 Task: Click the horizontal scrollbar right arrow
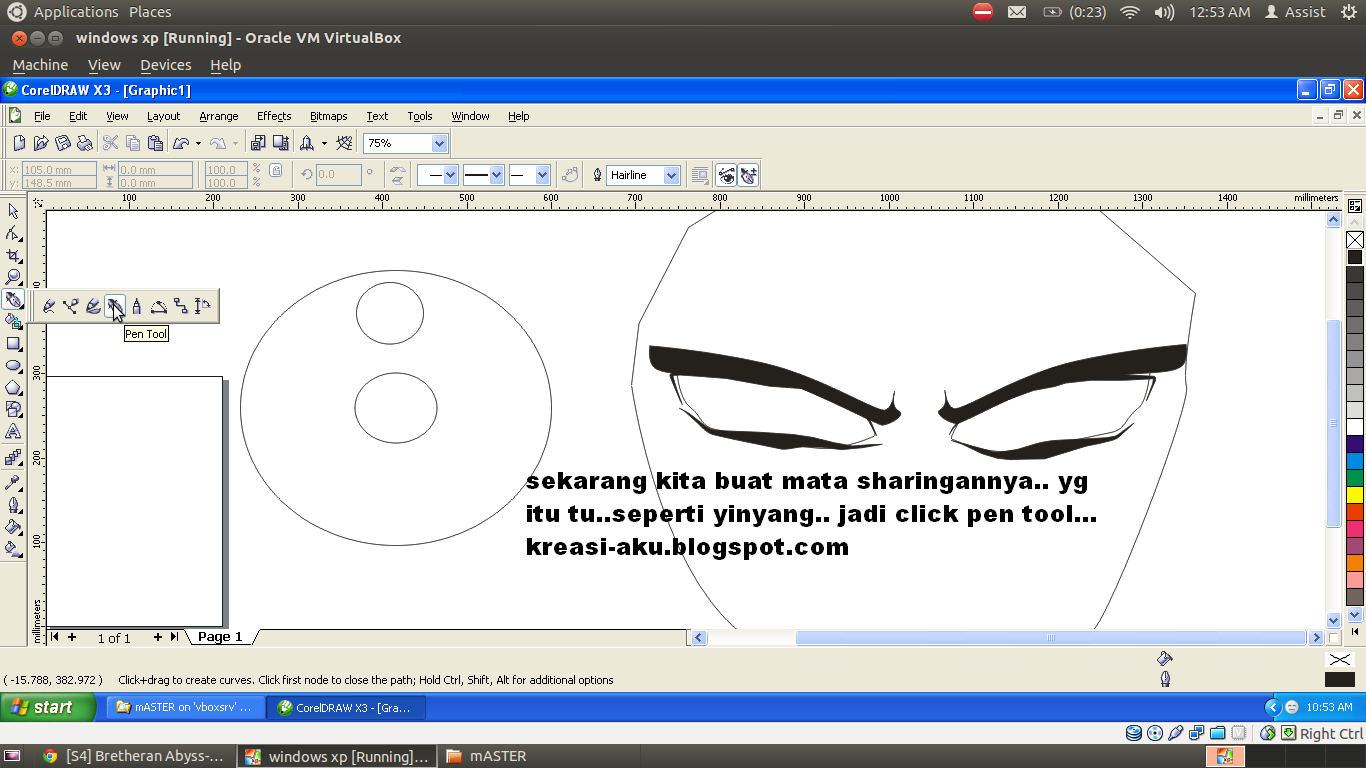[1316, 637]
